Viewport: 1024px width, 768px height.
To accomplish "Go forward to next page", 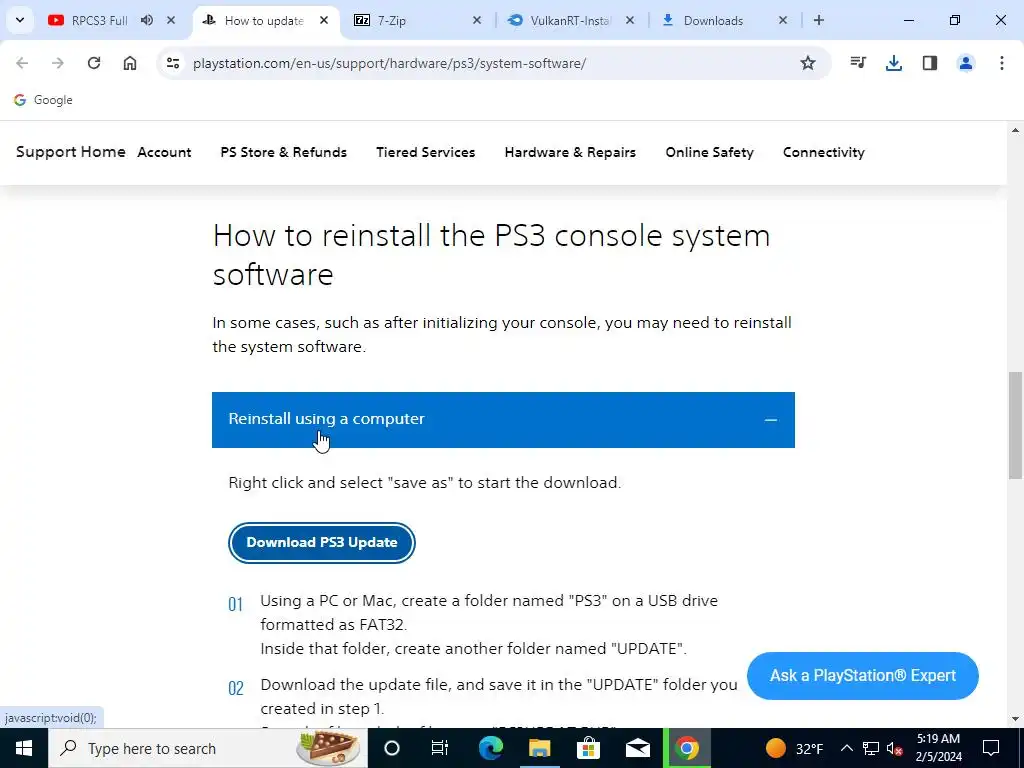I will pos(58,63).
